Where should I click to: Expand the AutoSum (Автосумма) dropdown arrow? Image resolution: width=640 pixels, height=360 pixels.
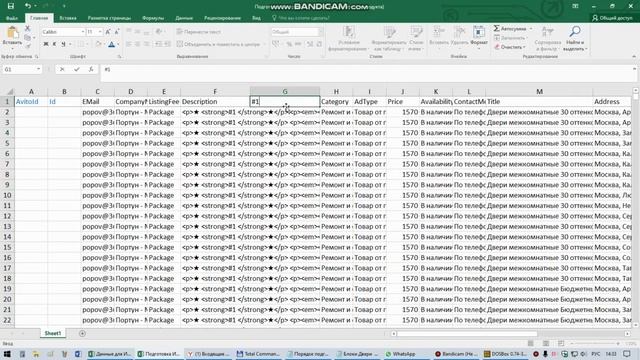pyautogui.click(x=531, y=29)
